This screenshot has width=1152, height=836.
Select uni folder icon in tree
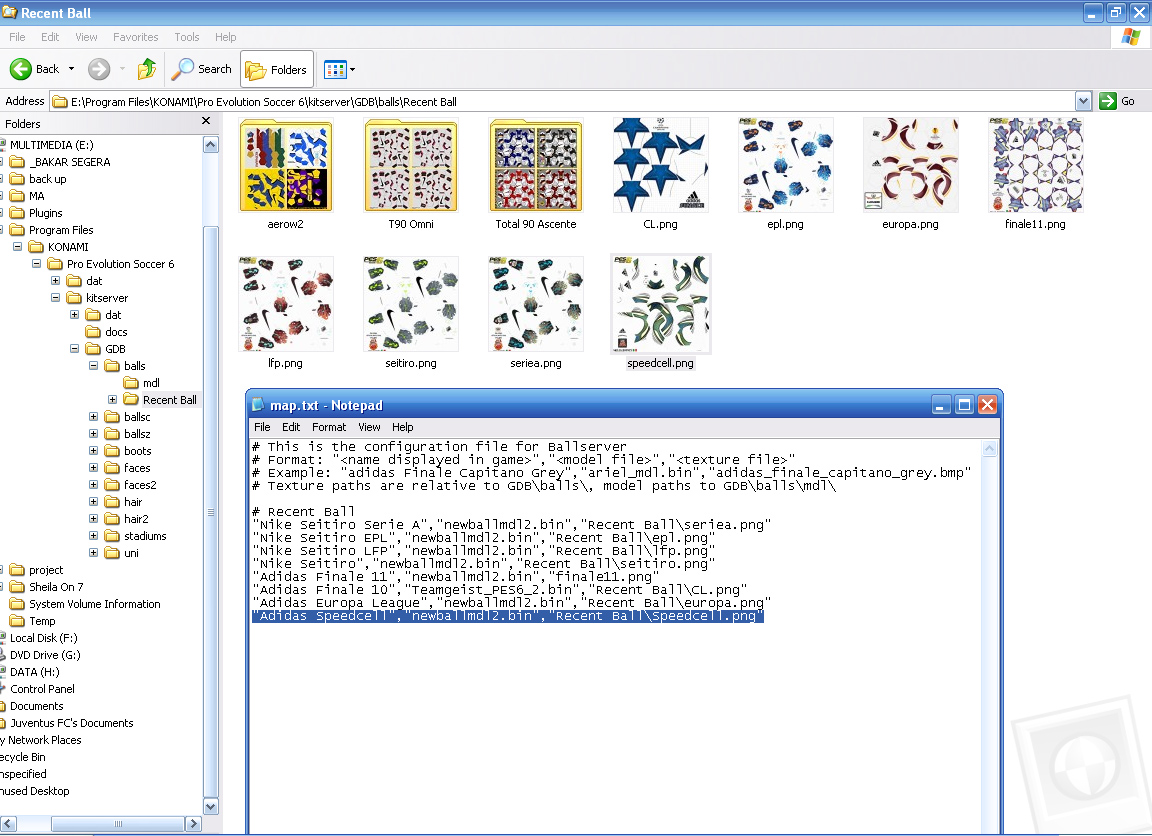click(112, 552)
